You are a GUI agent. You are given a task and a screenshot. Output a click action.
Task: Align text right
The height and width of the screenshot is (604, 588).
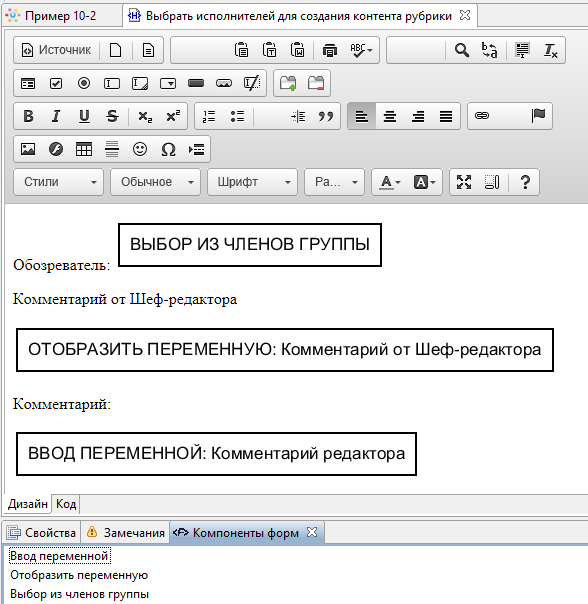418,116
